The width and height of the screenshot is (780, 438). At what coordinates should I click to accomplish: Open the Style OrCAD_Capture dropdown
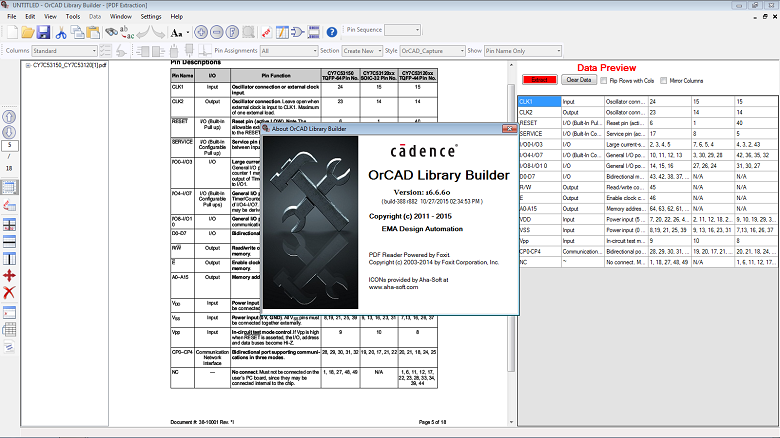click(432, 50)
